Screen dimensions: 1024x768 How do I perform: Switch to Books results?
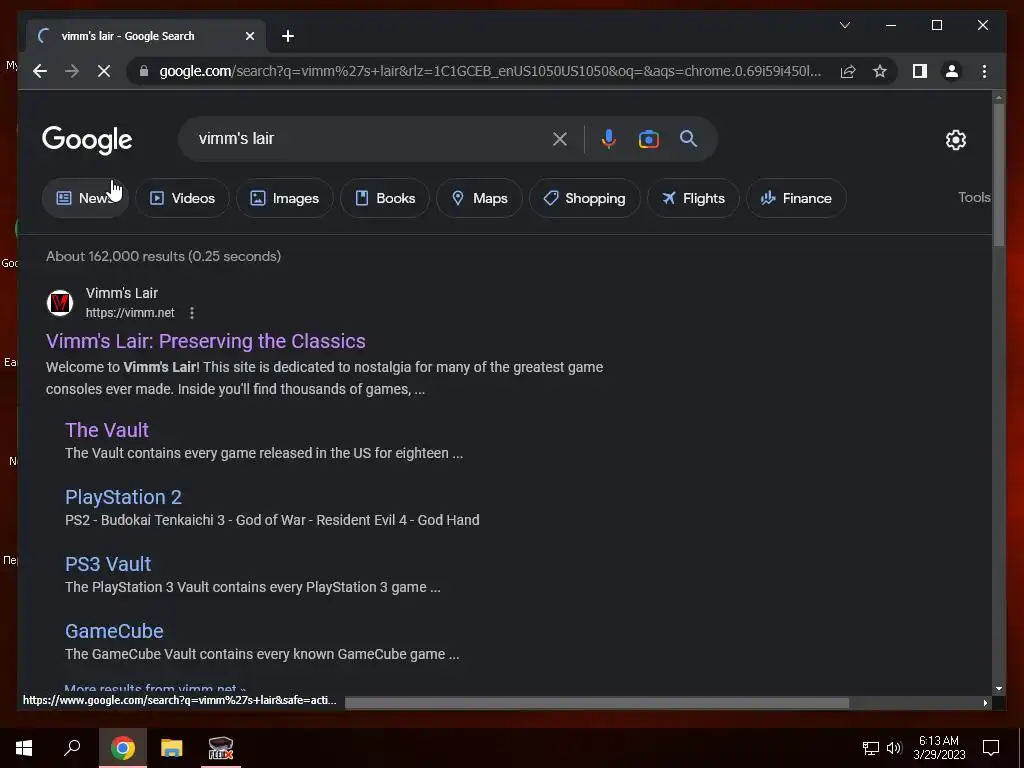pos(385,198)
